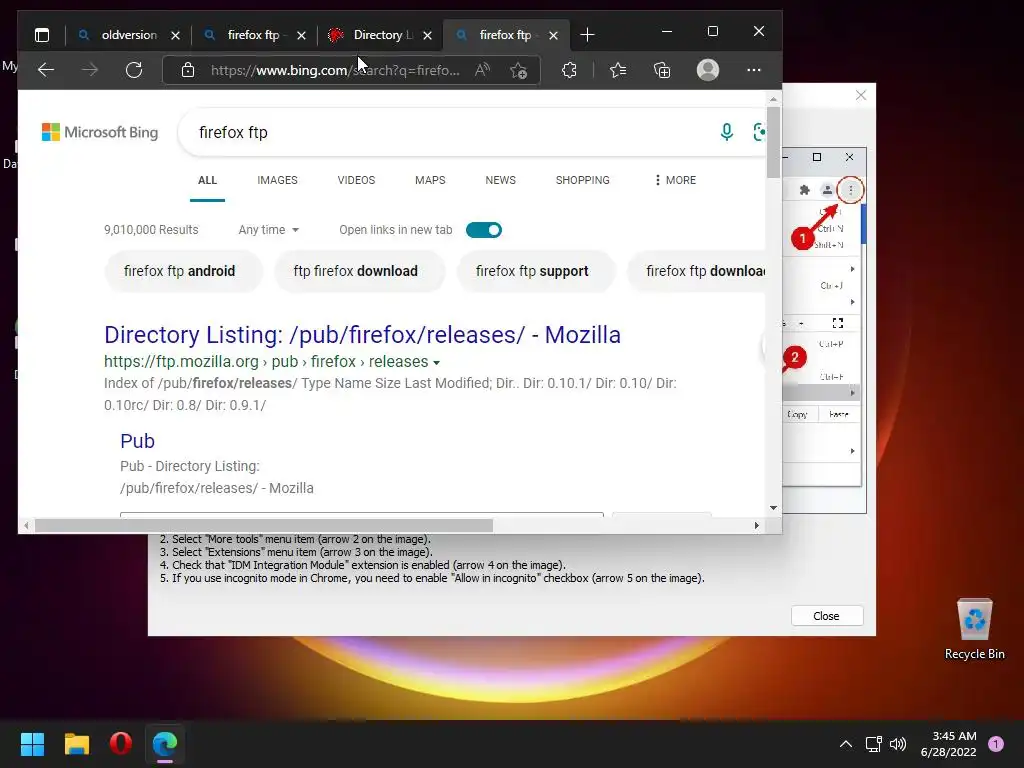Refresh the Bing page
This screenshot has height=768, width=1024.
(x=134, y=70)
